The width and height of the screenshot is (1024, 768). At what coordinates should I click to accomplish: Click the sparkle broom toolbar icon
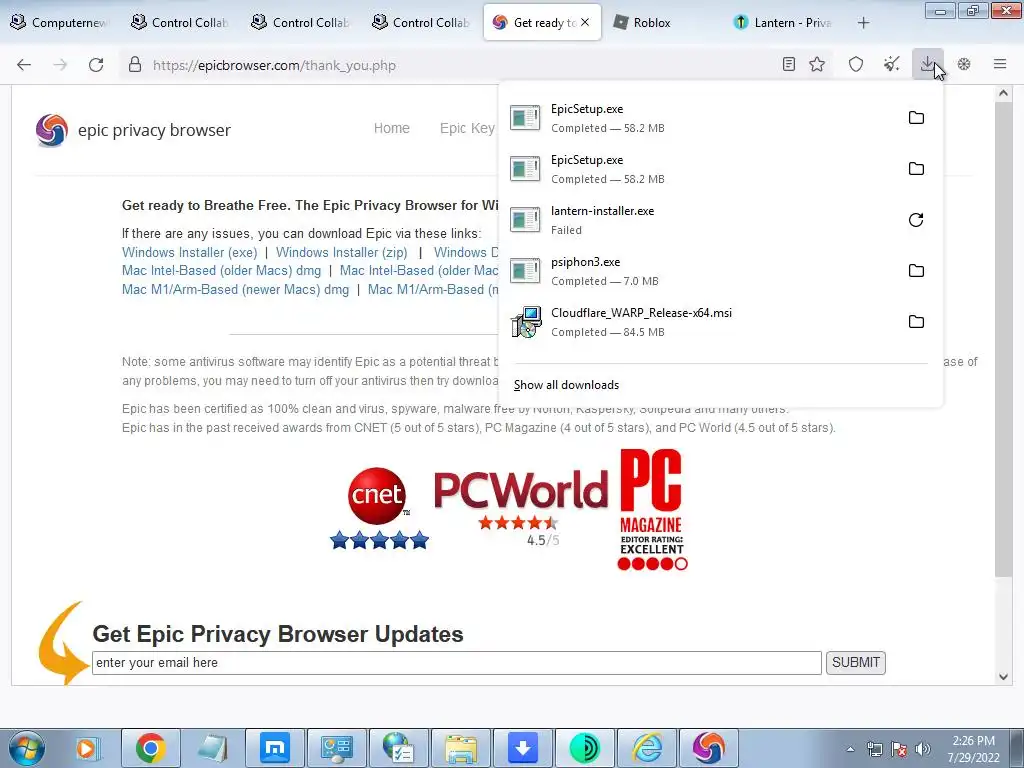coord(891,64)
